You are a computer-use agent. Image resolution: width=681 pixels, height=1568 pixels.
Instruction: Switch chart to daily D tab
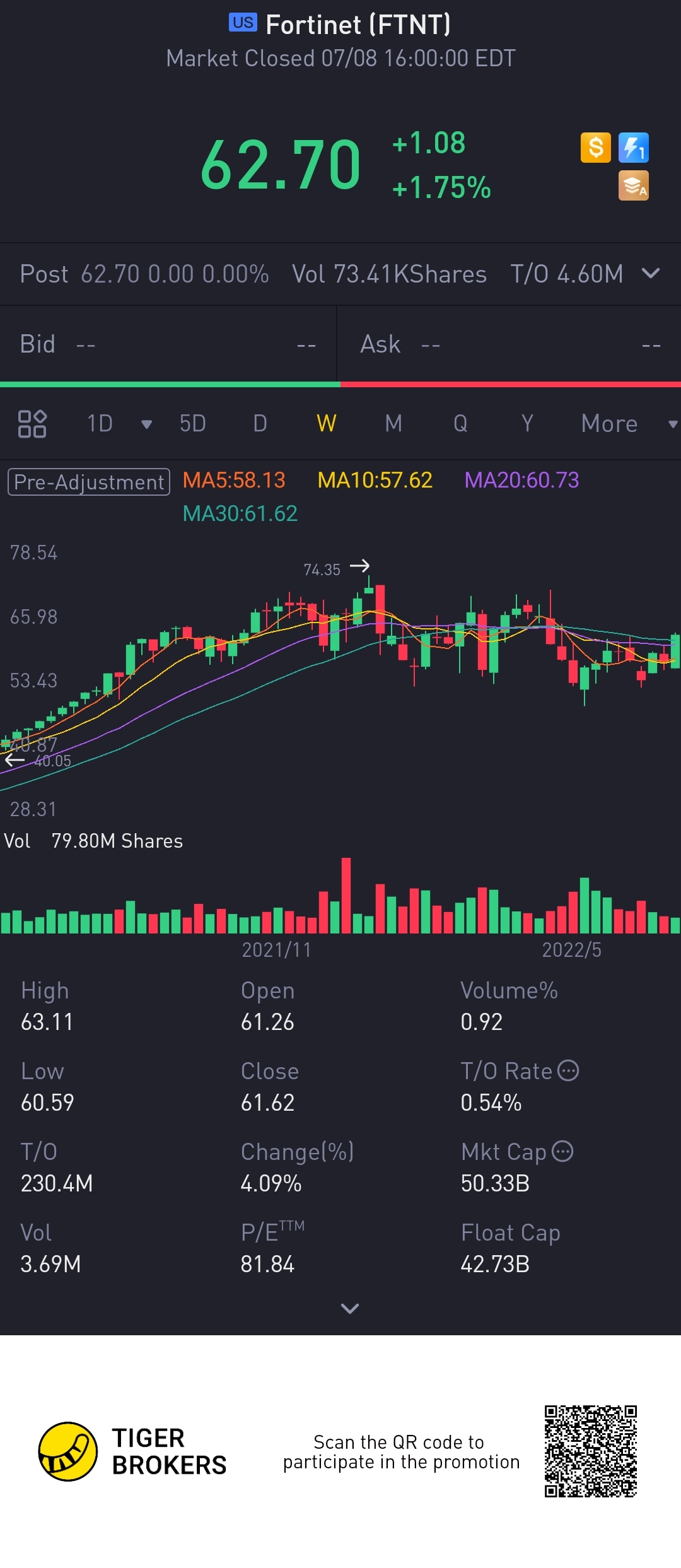coord(260,424)
